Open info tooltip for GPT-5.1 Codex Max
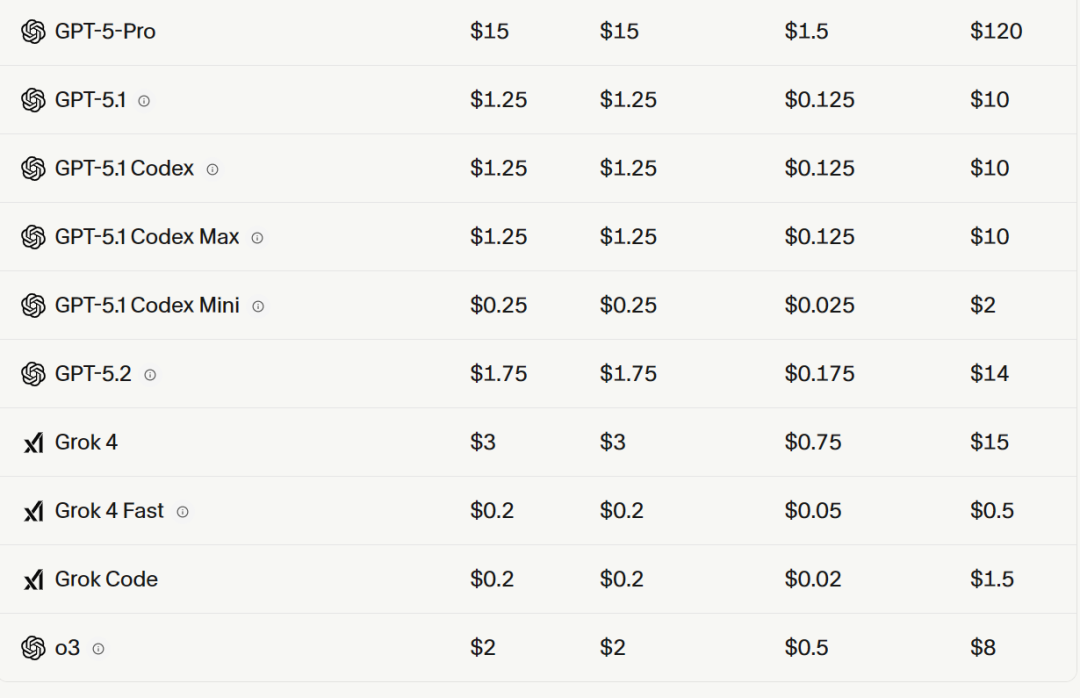The image size is (1080, 698). pos(257,238)
